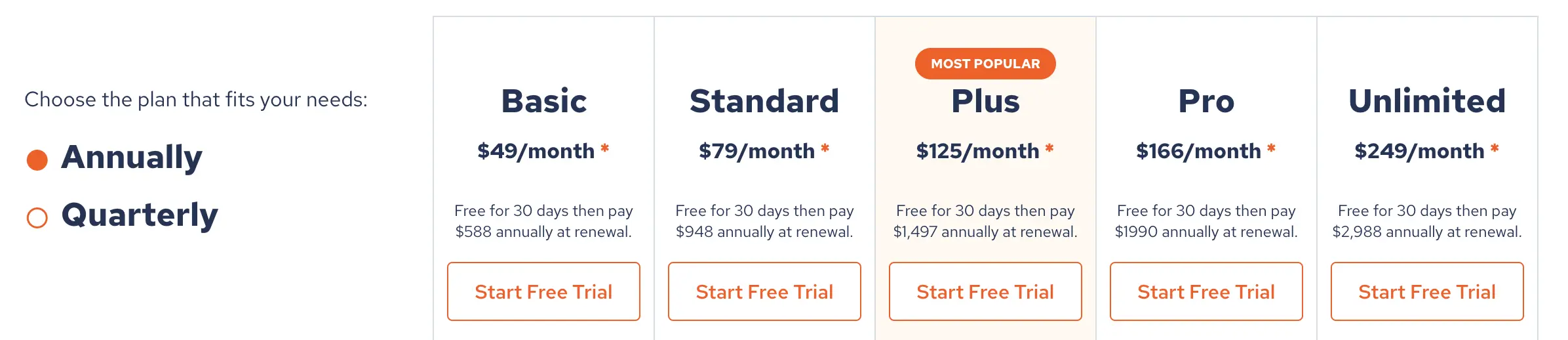1568x340 pixels.
Task: Click the asterisk beside $79/month
Action: 825,149
